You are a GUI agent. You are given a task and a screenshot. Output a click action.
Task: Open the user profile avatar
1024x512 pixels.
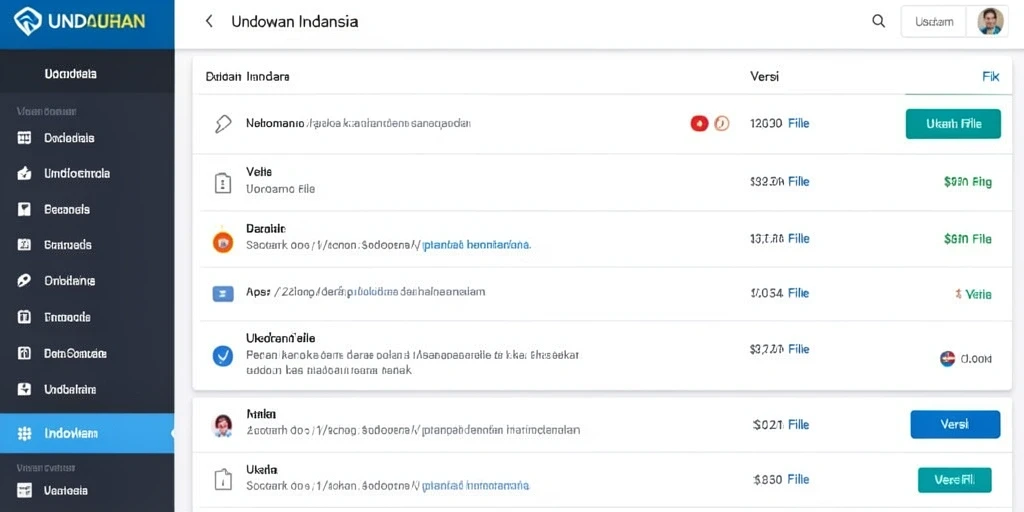990,22
